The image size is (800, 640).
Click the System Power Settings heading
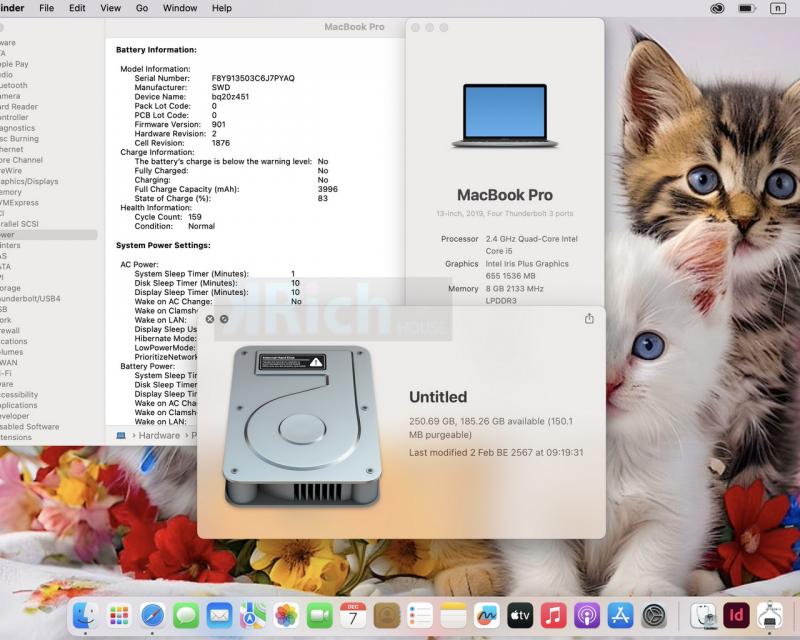click(x=163, y=245)
